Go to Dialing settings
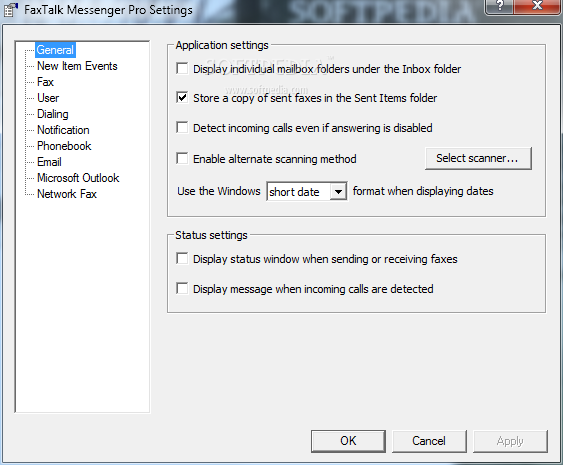The image size is (563, 465). pos(53,114)
